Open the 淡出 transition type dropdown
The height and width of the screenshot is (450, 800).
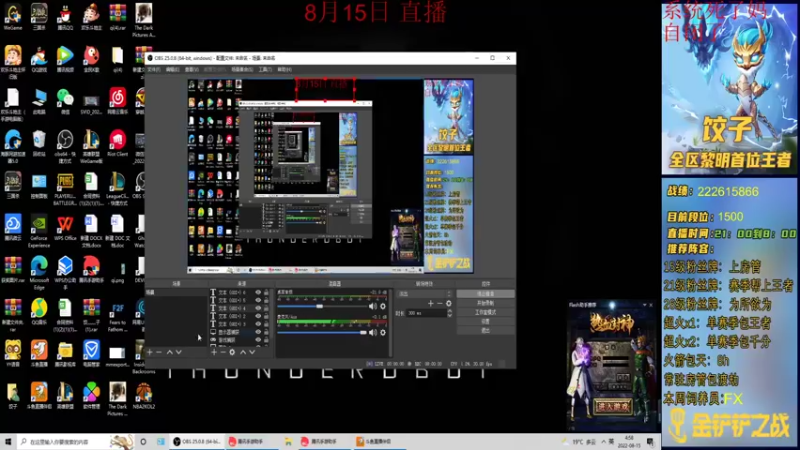click(x=424, y=294)
